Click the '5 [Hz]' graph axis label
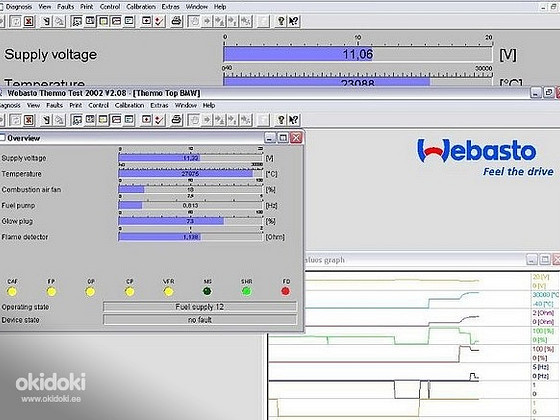This screenshot has width=560, height=420. [541, 367]
